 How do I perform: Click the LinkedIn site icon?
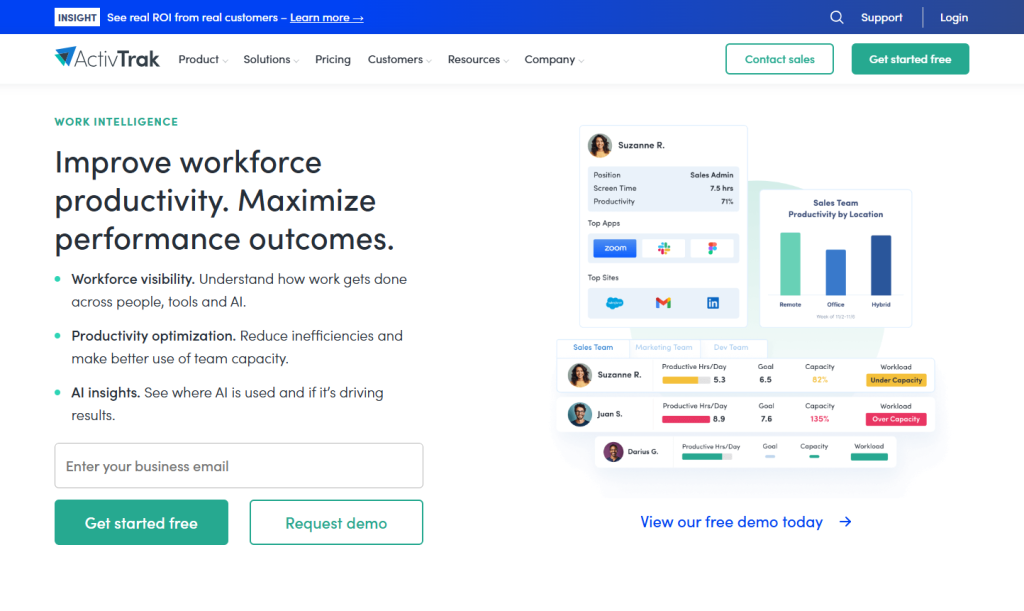tap(713, 303)
